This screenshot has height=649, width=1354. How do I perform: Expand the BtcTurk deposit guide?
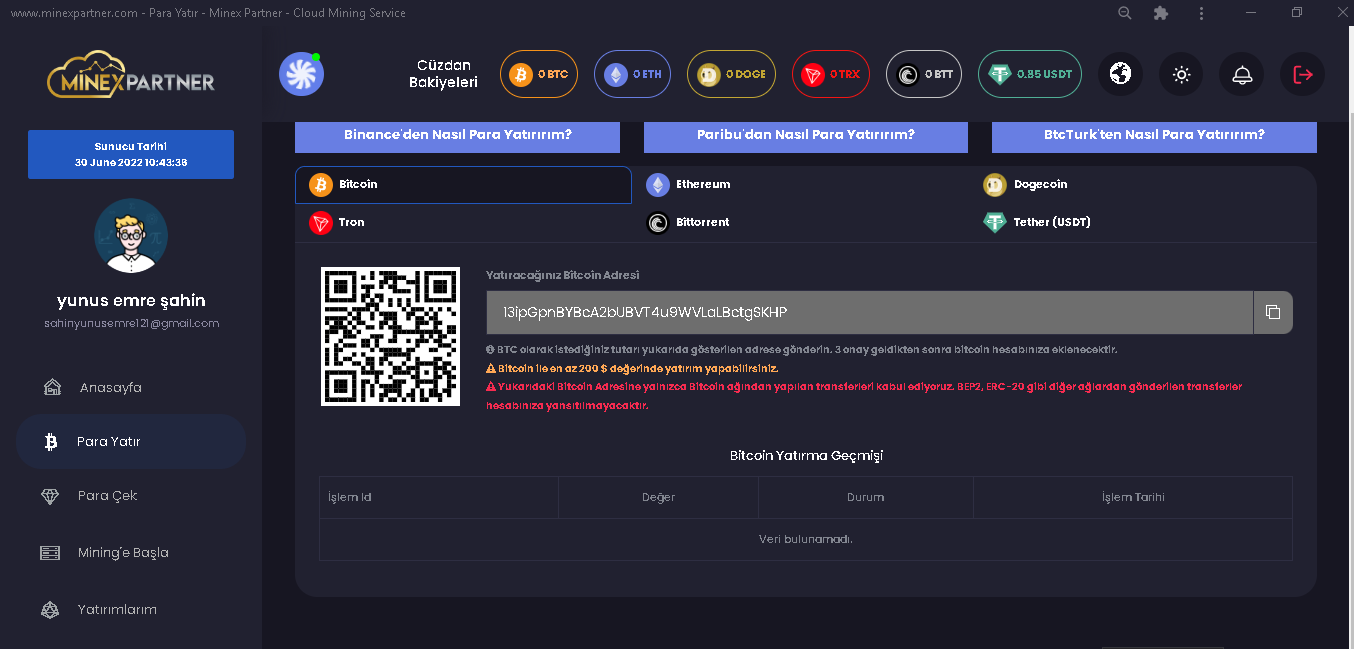[1154, 135]
